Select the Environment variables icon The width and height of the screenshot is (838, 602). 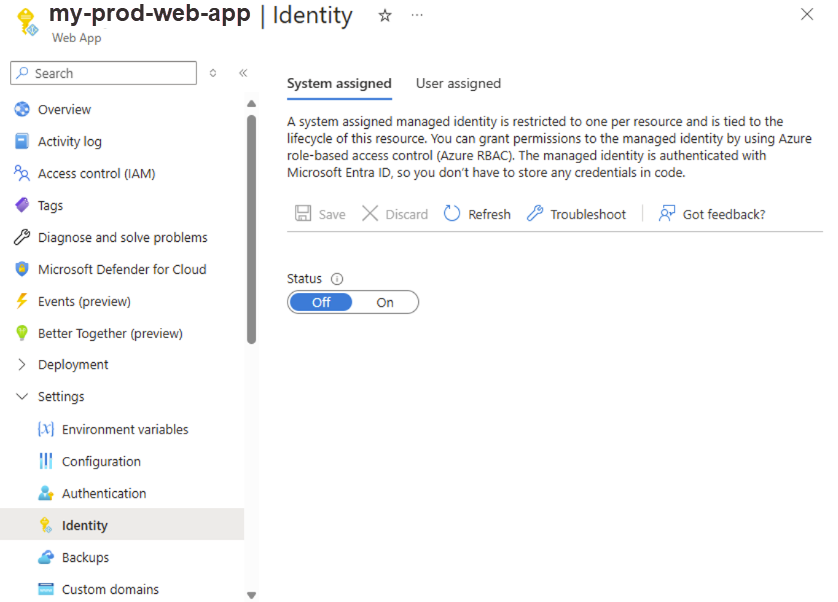pos(46,429)
